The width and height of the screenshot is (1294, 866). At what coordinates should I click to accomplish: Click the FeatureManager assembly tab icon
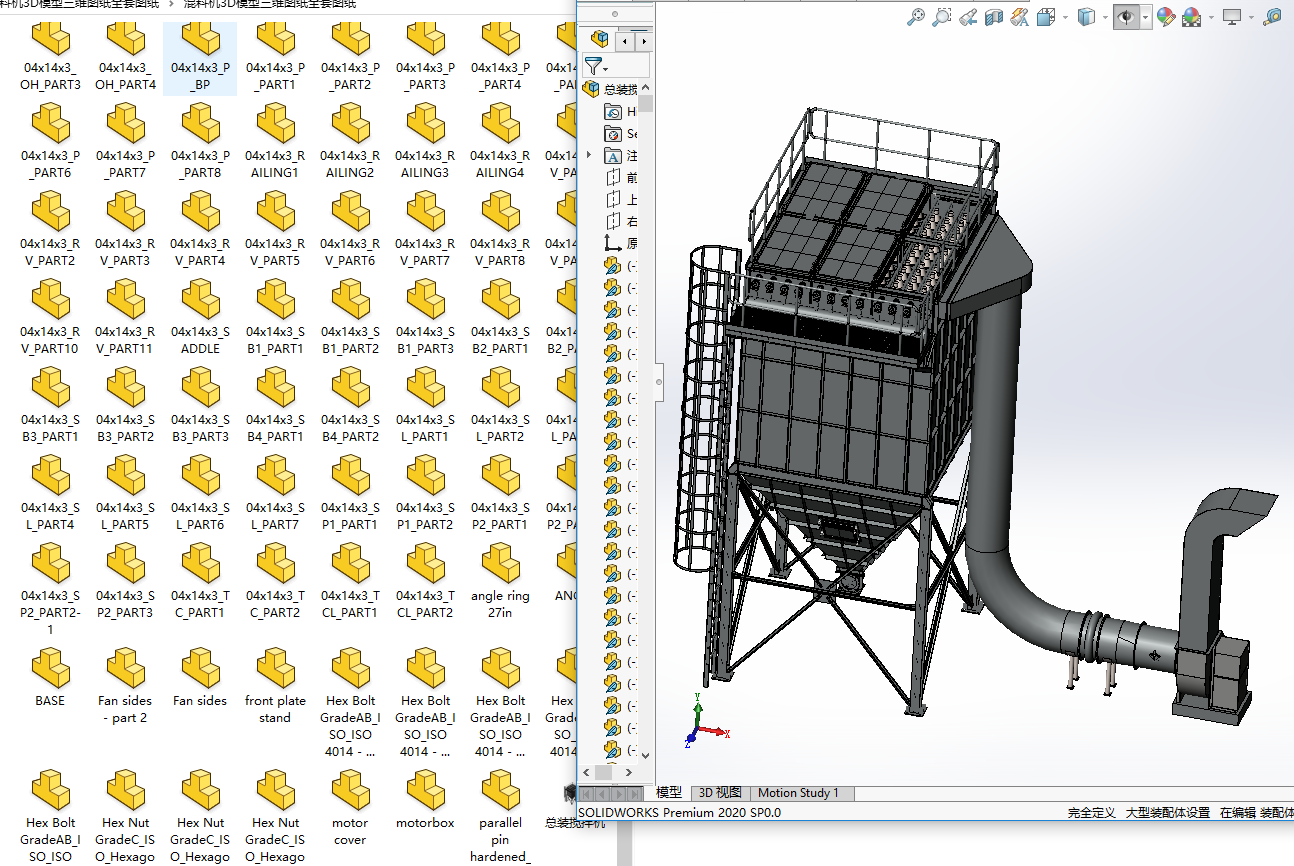600,40
